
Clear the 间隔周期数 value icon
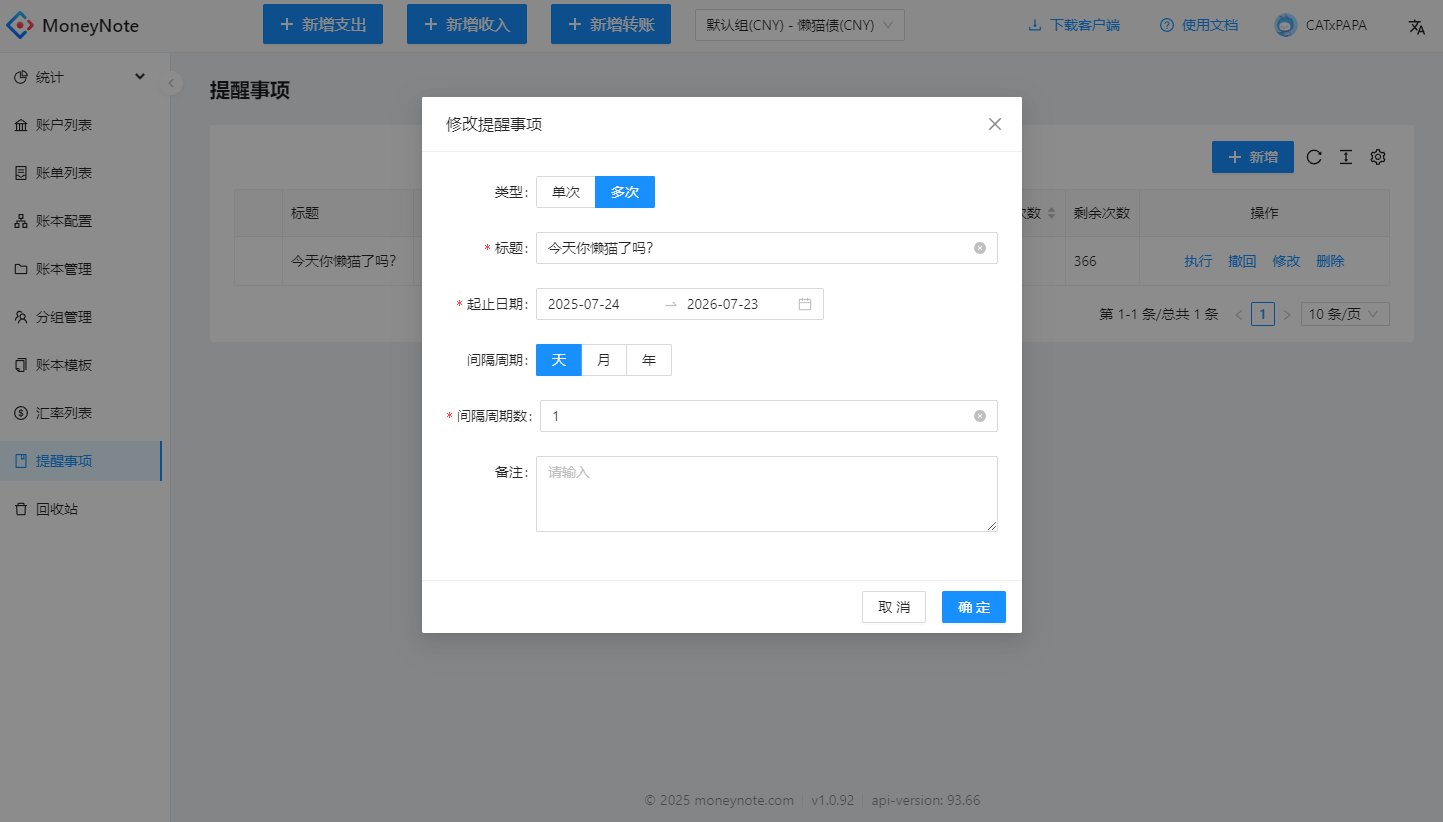[x=980, y=416]
